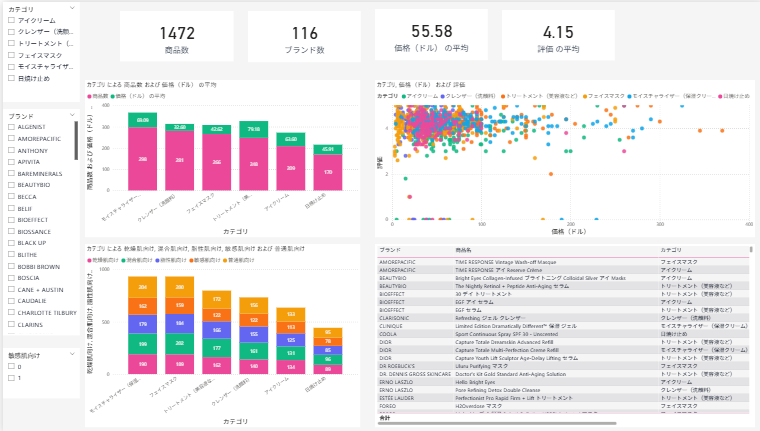Select フェイスマスク legend dot in scatter chart
The height and width of the screenshot is (431, 760).
coord(585,96)
